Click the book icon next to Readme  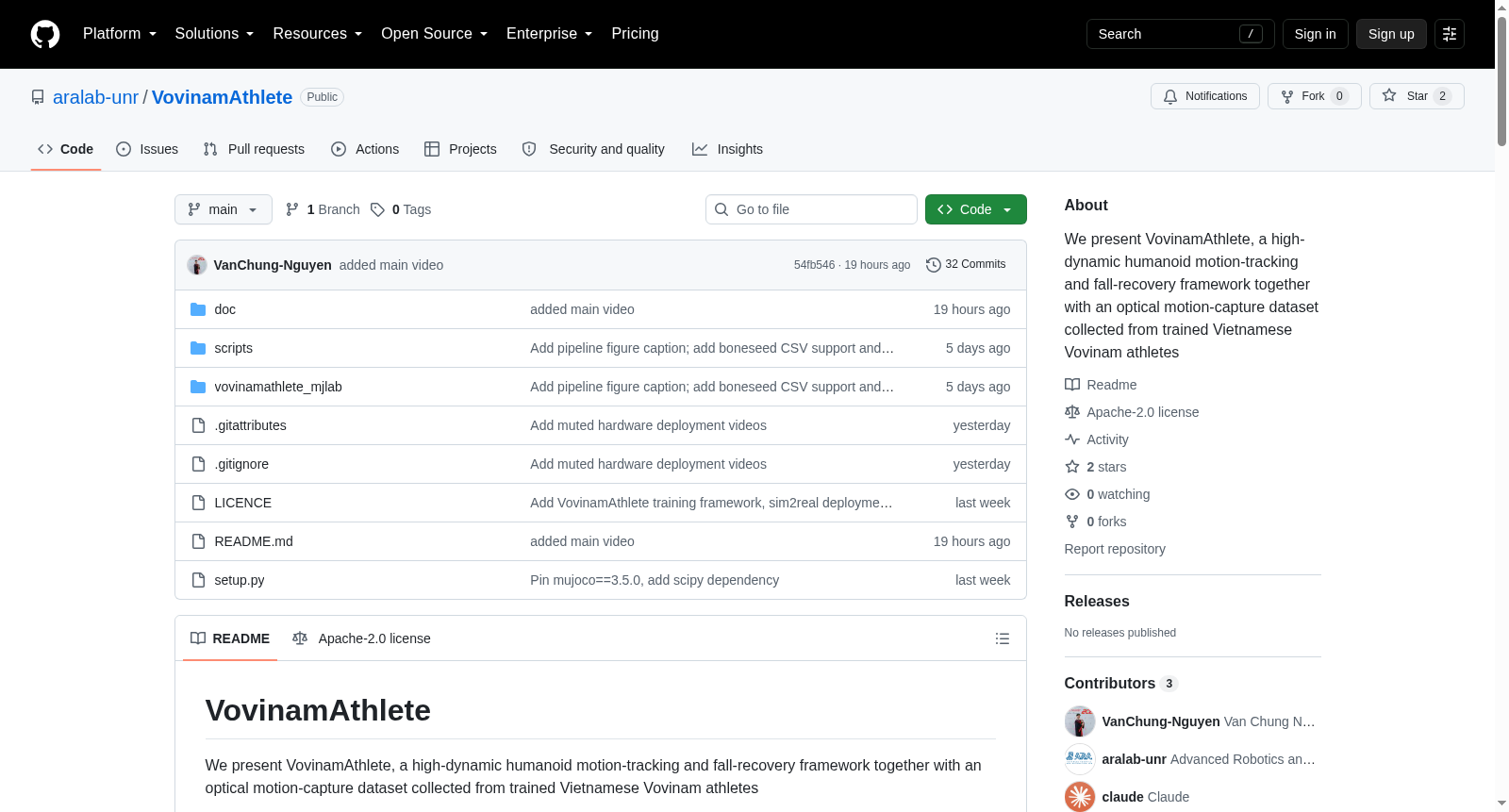pyautogui.click(x=1072, y=385)
